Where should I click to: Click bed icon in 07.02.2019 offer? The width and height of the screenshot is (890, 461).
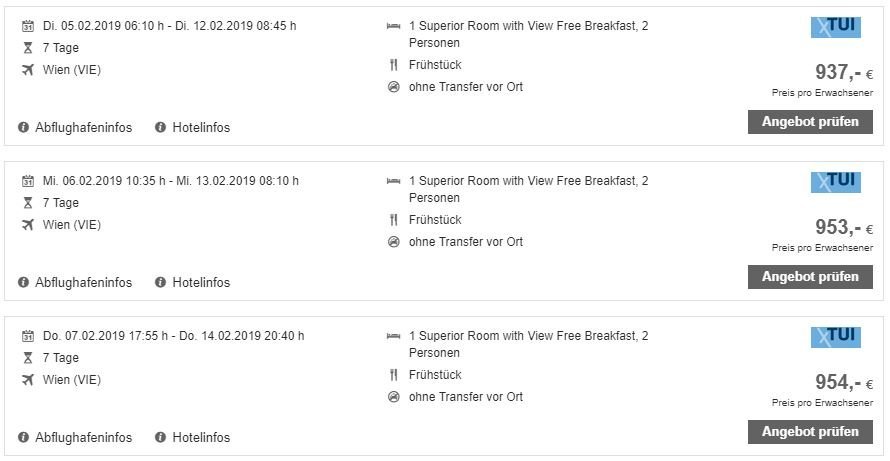coord(393,336)
